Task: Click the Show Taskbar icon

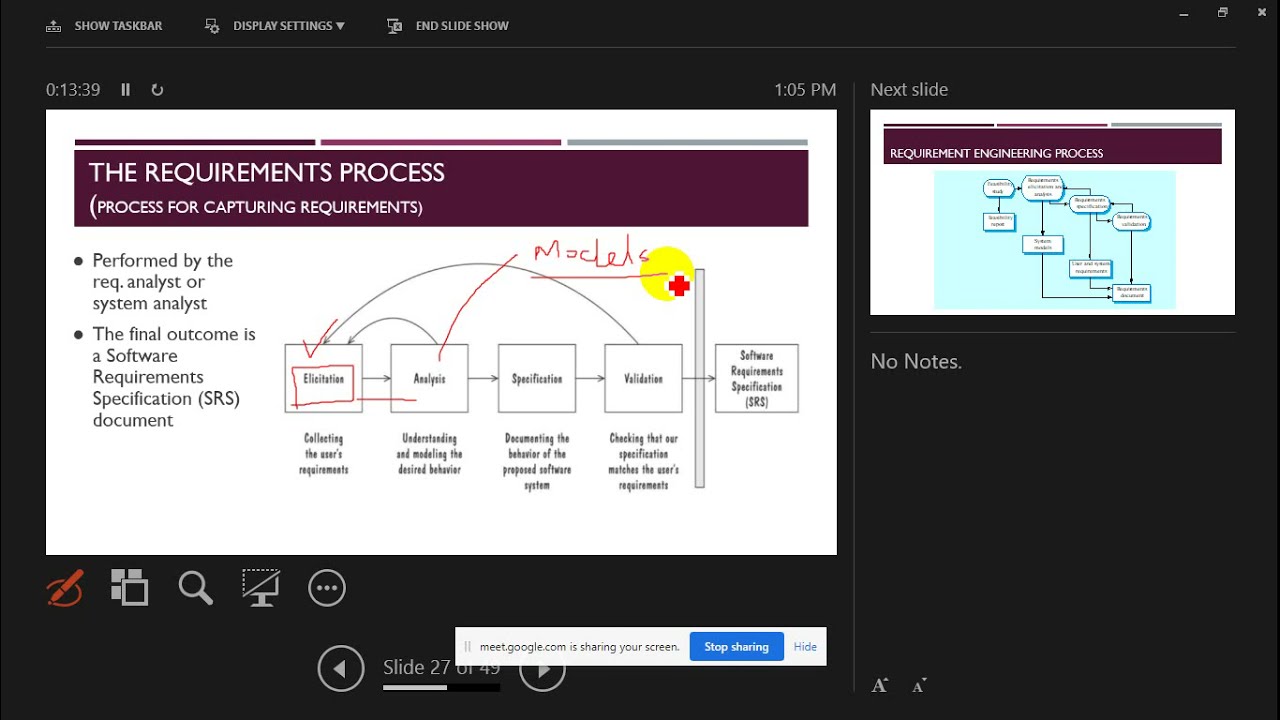Action: click(x=54, y=26)
